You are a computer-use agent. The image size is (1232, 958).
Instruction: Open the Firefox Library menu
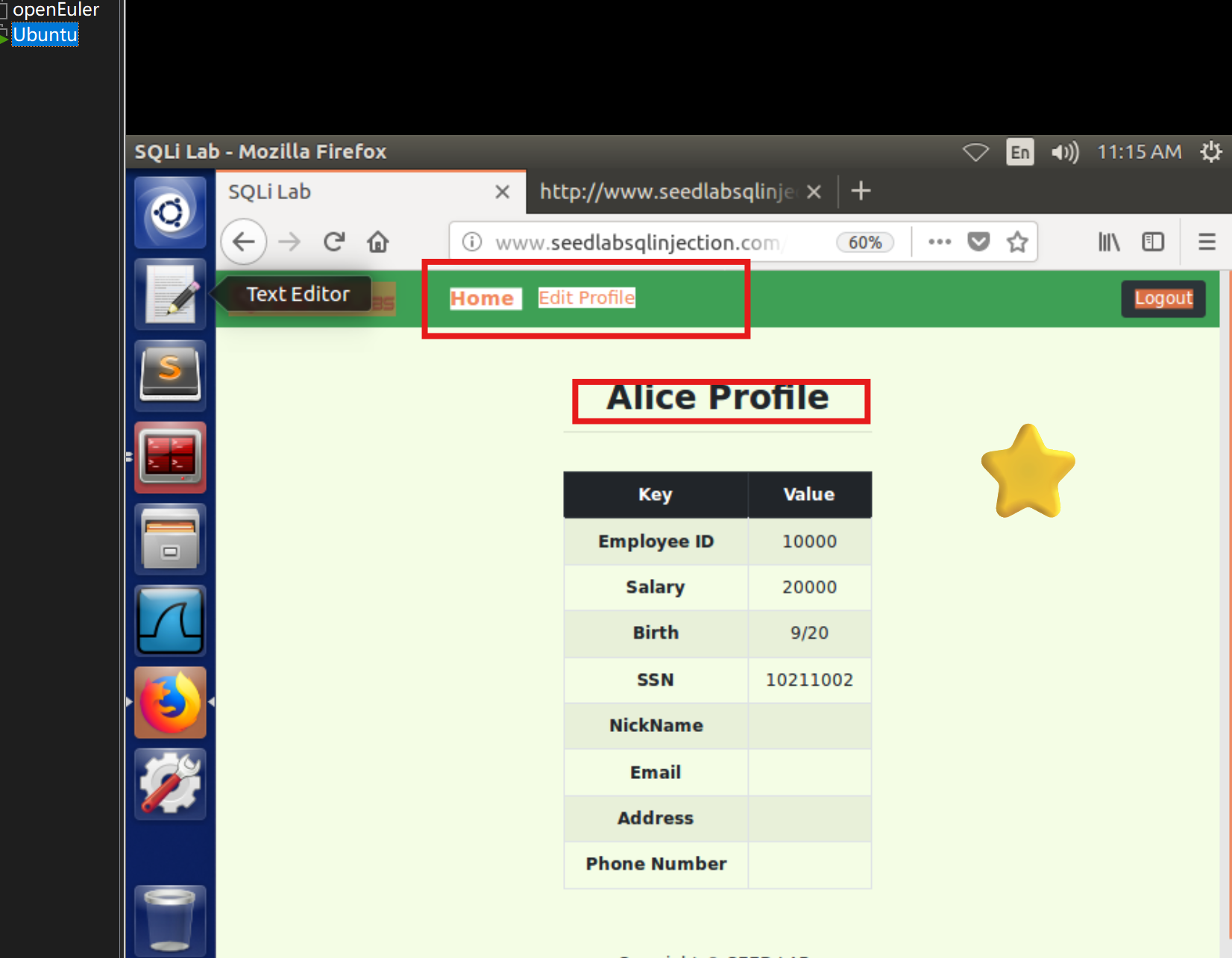click(1109, 242)
